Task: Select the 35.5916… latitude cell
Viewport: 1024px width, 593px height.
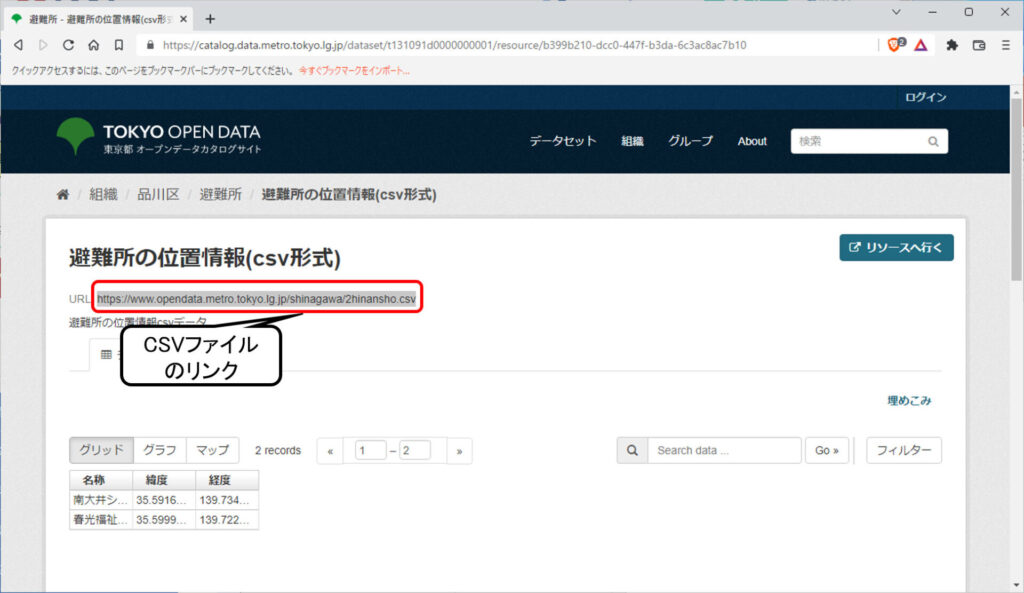Action: [164, 500]
